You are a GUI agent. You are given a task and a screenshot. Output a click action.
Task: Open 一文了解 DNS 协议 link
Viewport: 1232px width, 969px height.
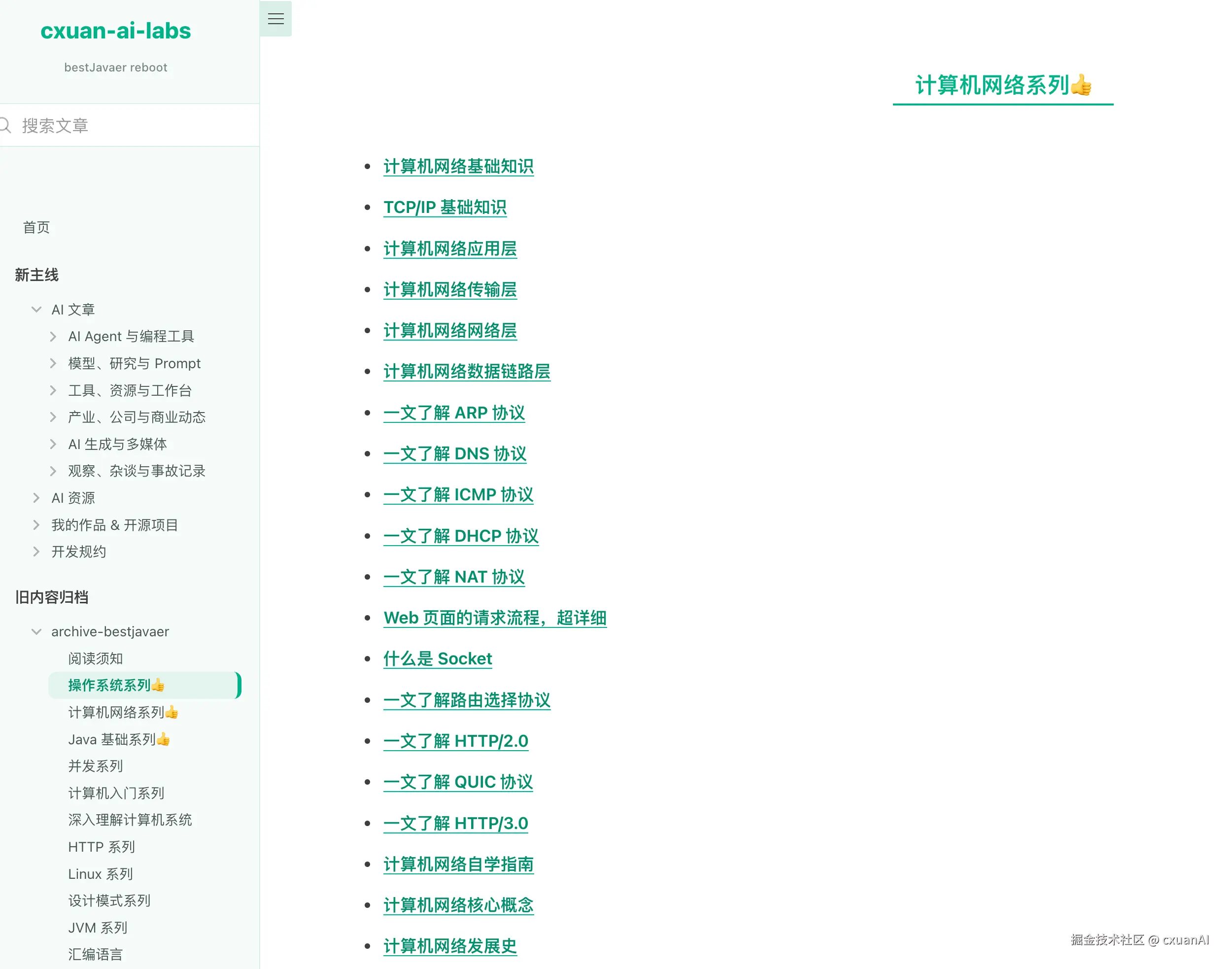click(455, 454)
